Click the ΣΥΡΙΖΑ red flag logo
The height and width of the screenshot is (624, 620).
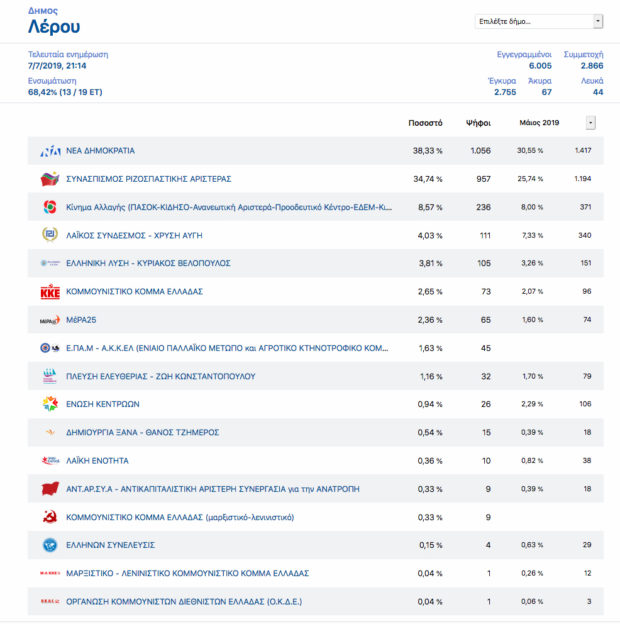pos(50,179)
